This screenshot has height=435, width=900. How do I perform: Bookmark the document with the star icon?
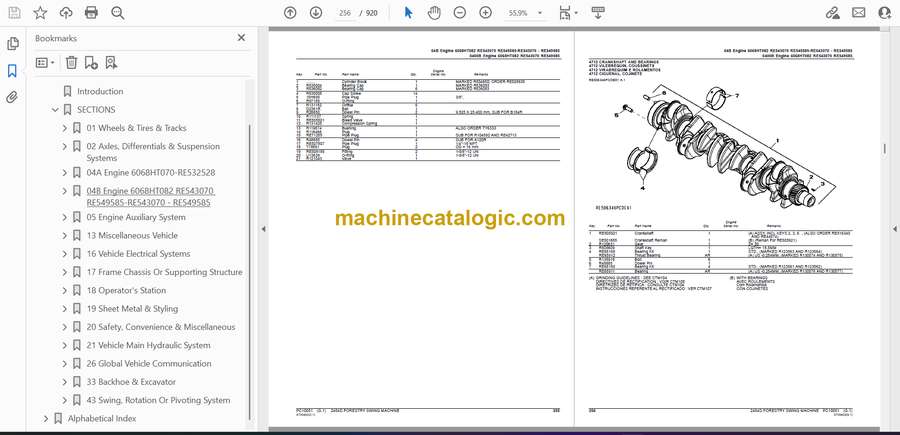coord(40,13)
